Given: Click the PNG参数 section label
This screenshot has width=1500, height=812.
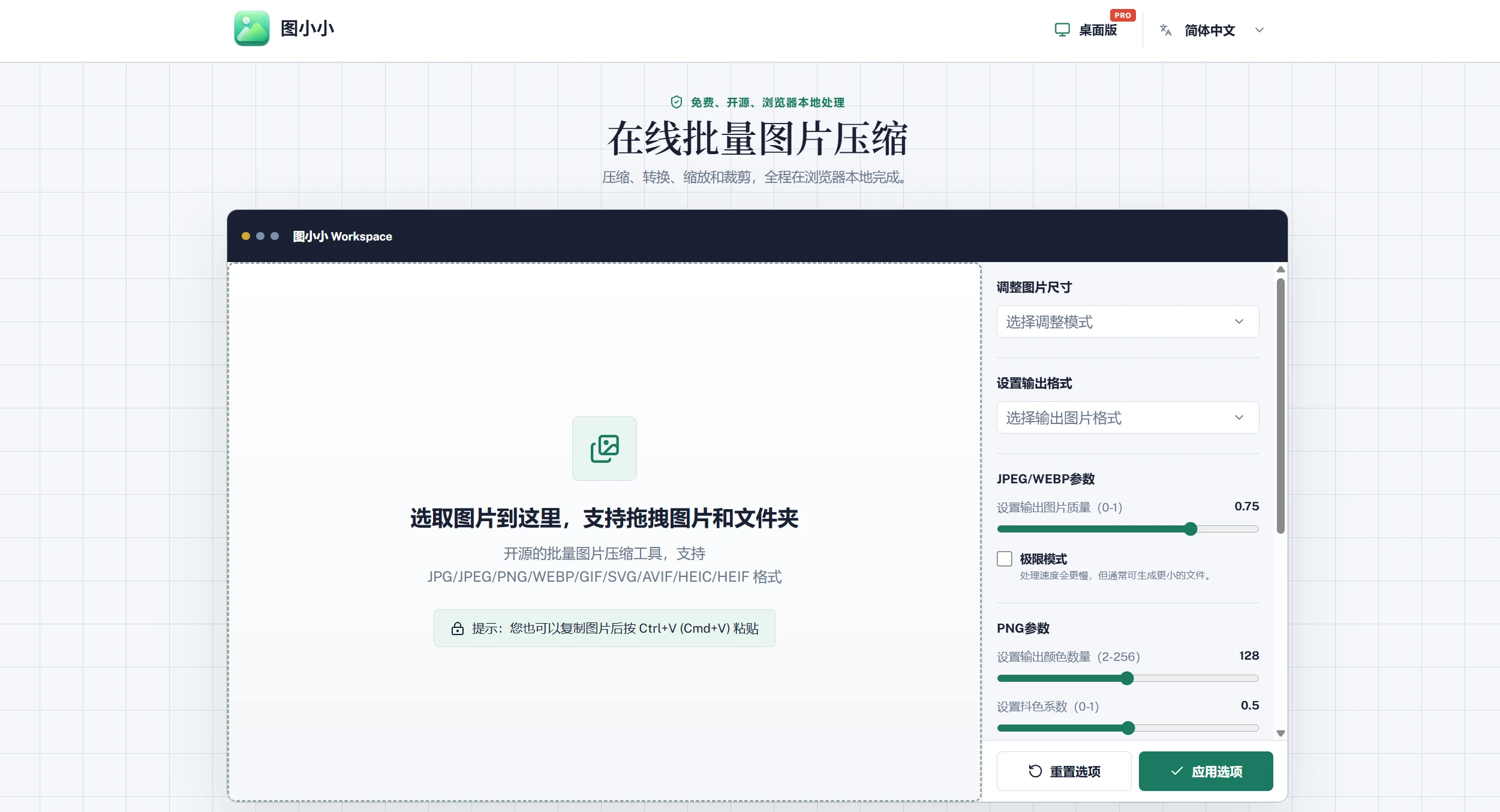Looking at the screenshot, I should click(1023, 628).
